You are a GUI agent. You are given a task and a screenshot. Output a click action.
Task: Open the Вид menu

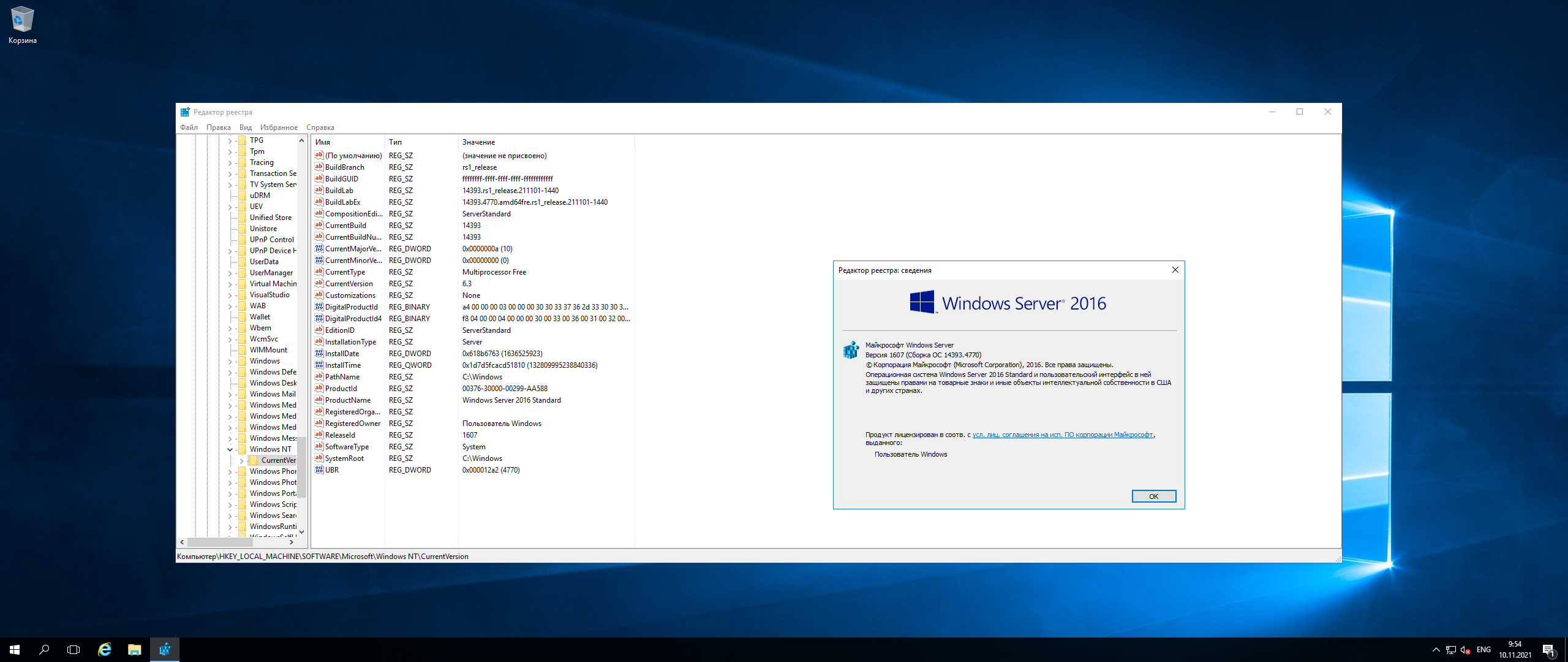246,127
